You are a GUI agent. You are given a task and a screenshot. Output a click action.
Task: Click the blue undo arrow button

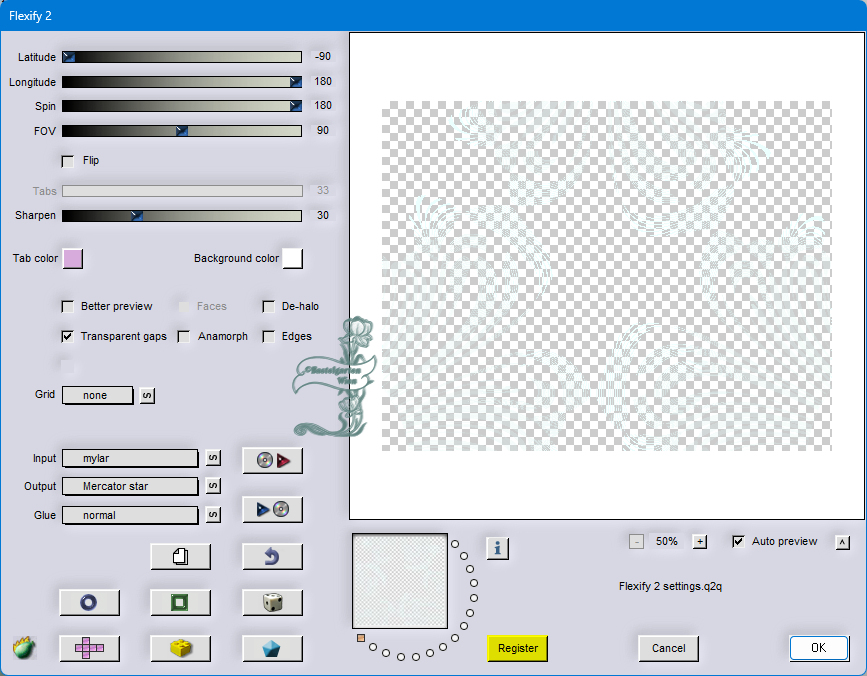coord(273,556)
